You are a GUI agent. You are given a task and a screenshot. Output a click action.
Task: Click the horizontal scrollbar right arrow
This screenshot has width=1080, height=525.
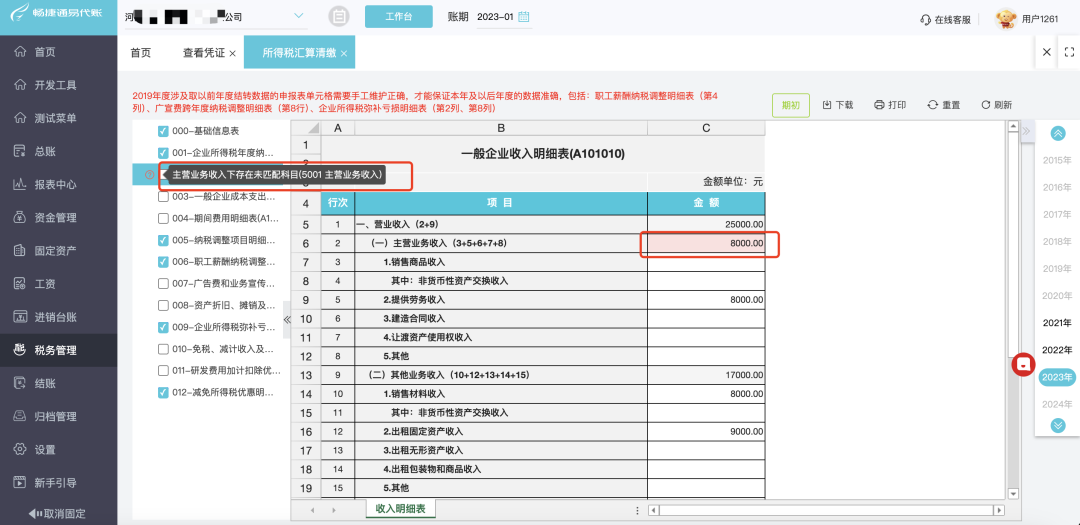point(999,511)
